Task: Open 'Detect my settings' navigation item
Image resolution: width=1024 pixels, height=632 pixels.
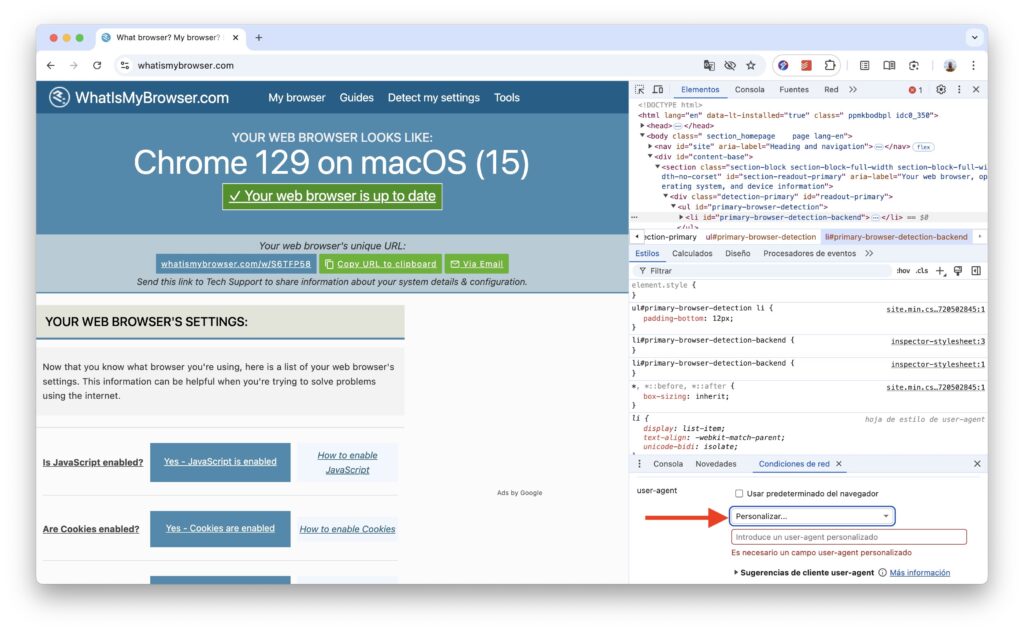Action: [434, 98]
